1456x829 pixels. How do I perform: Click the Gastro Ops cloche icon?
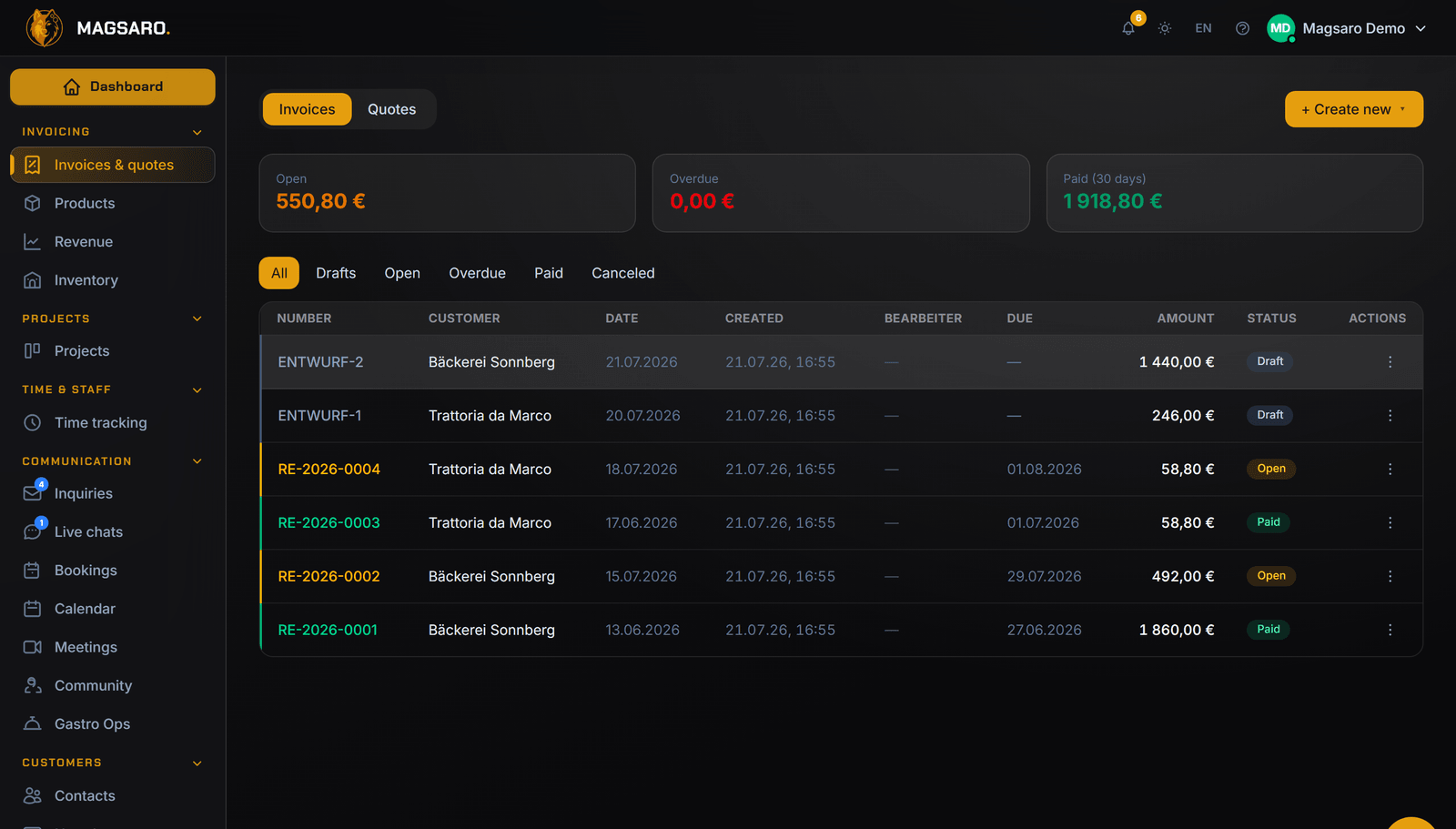[x=33, y=723]
